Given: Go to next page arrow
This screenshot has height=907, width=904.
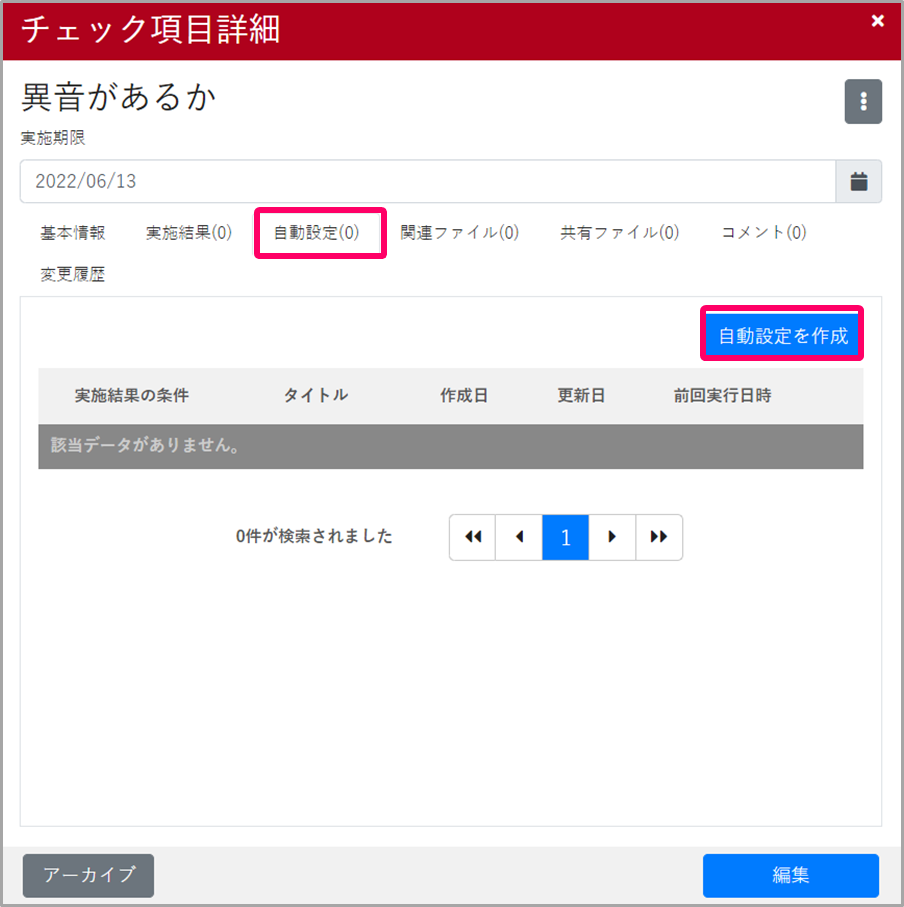Looking at the screenshot, I should (x=612, y=537).
